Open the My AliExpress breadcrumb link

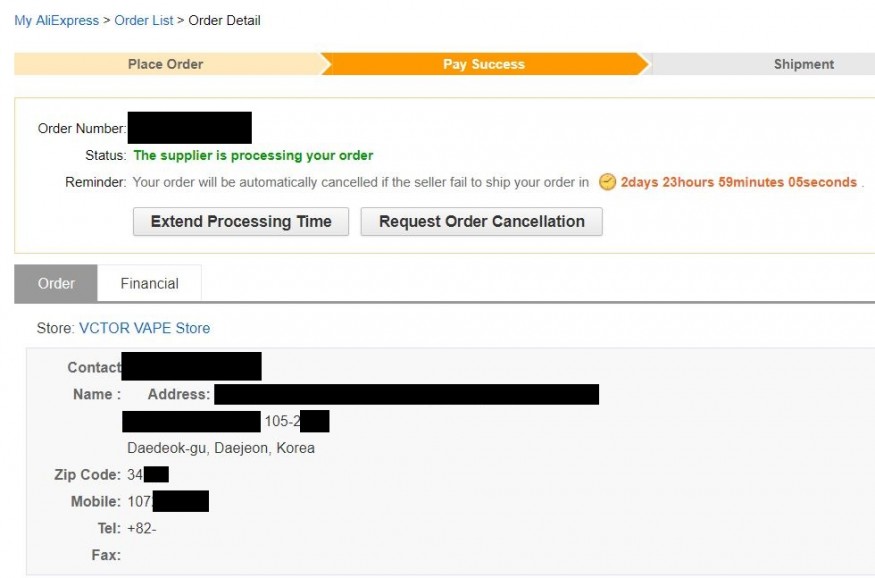pyautogui.click(x=56, y=21)
